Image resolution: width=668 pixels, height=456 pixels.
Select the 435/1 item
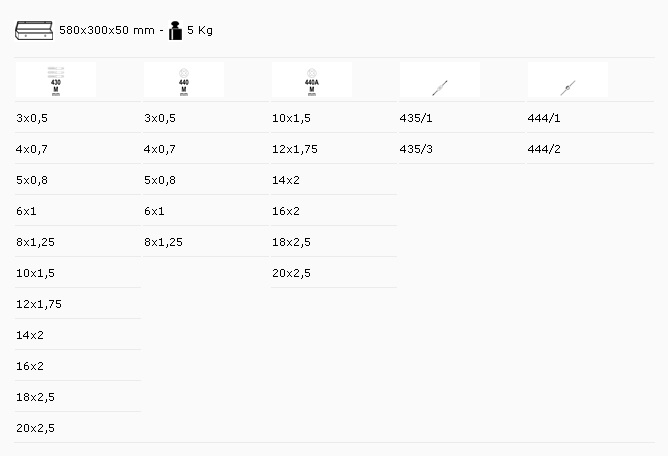coord(416,118)
